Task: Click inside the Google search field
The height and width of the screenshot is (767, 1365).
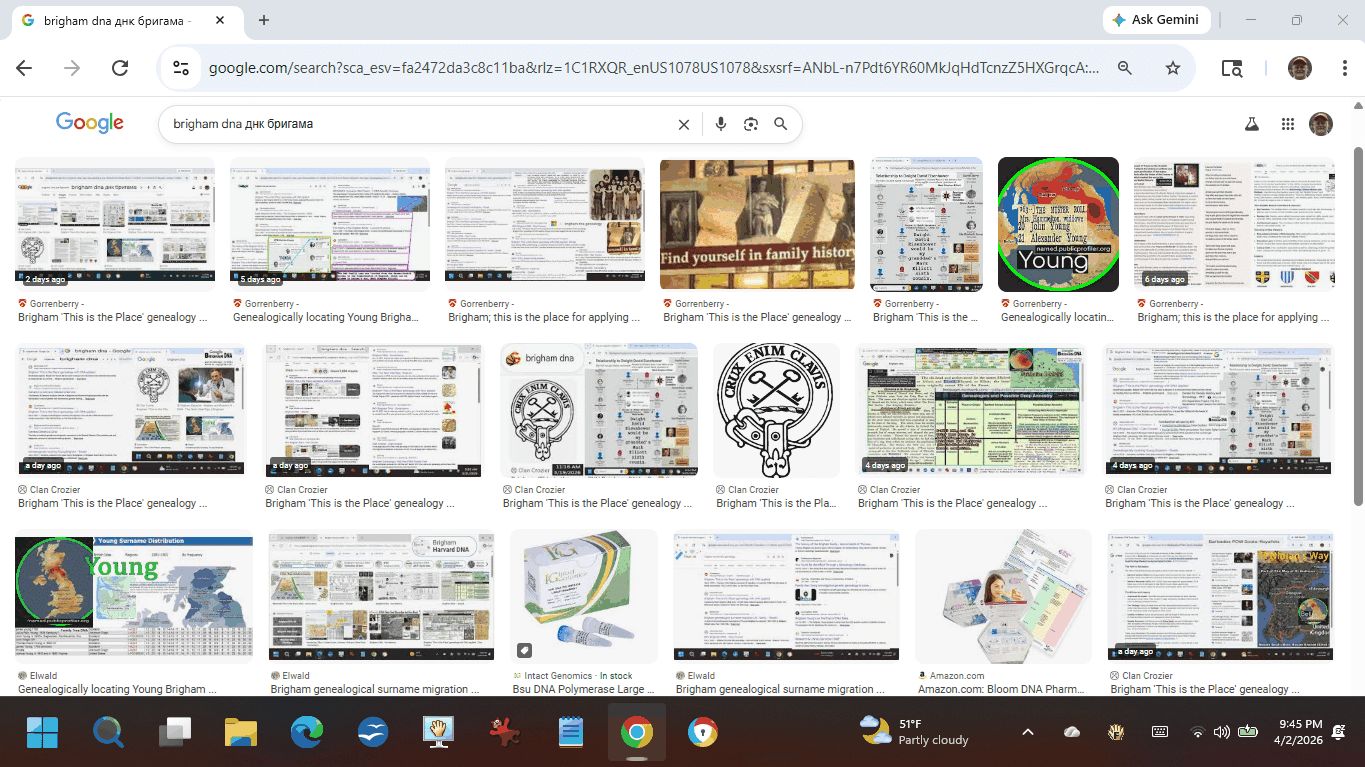Action: pyautogui.click(x=420, y=124)
